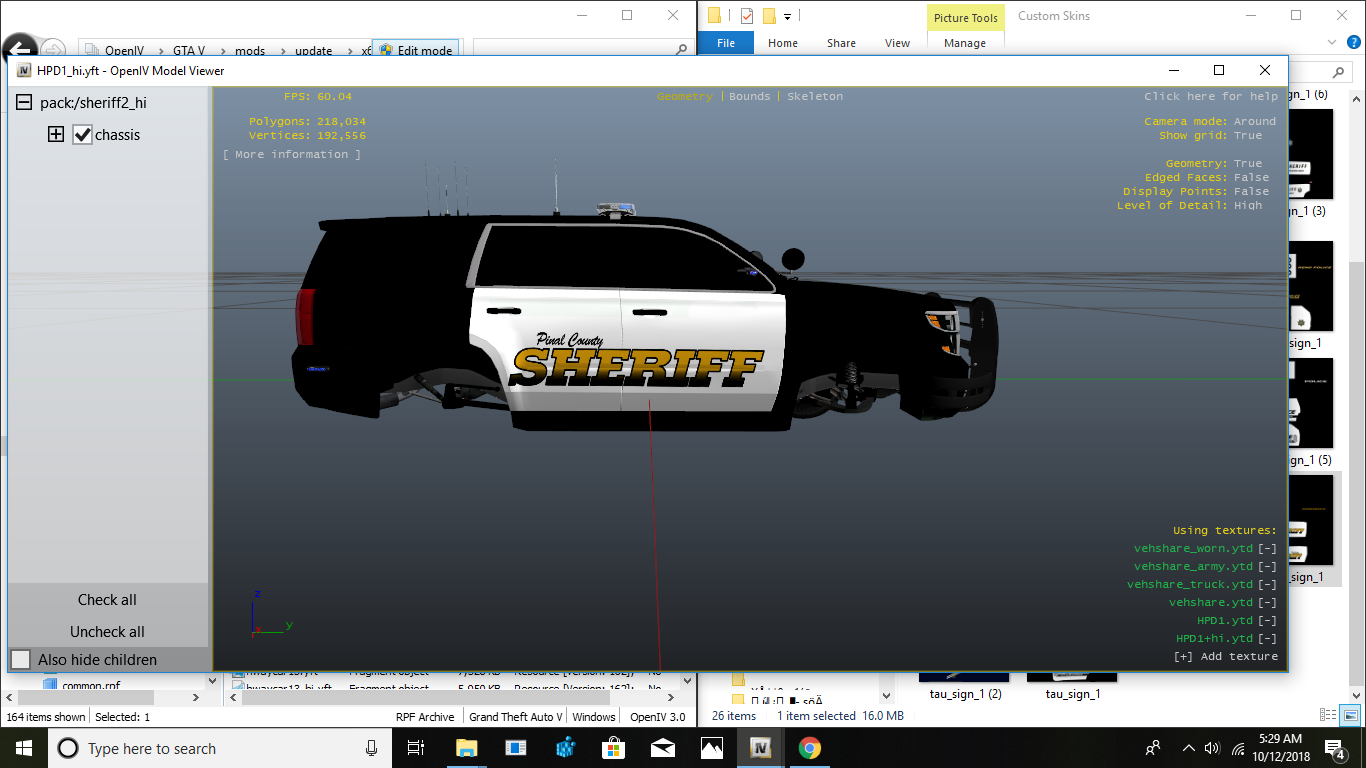Click the Check all button
Image resolution: width=1366 pixels, height=768 pixels.
tap(107, 600)
